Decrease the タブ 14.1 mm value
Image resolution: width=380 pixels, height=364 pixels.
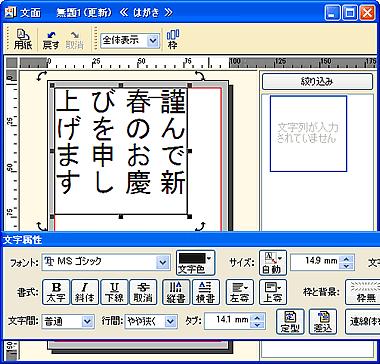257,325
